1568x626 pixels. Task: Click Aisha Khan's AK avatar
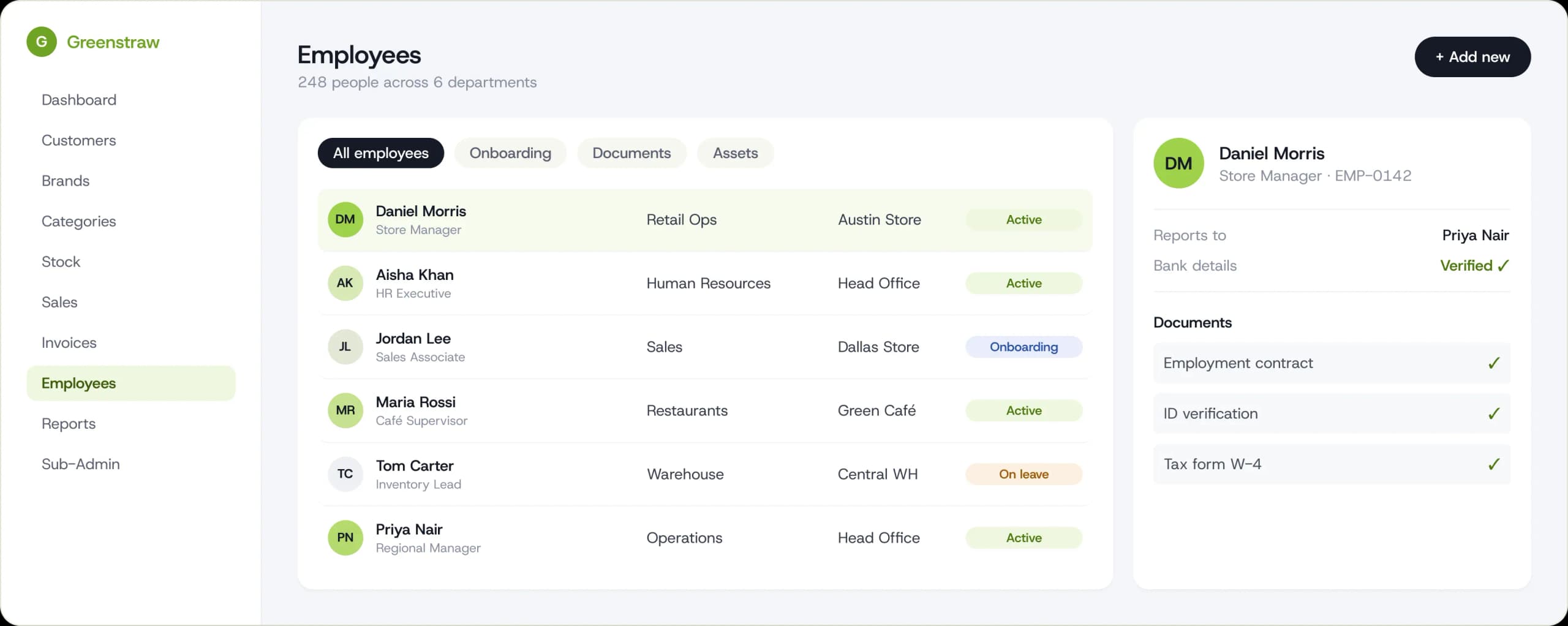345,283
